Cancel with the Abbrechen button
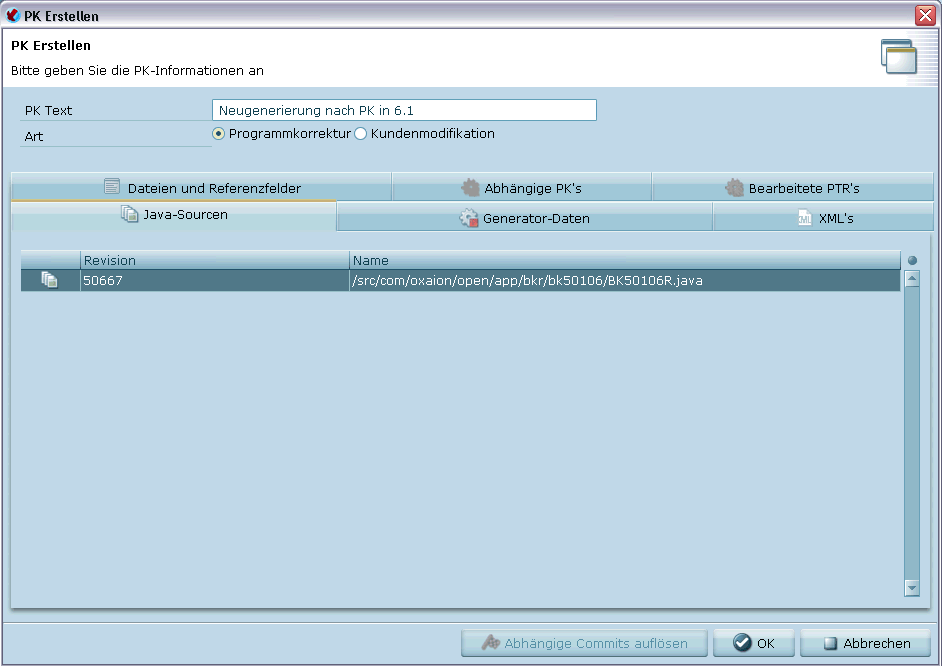 tap(865, 643)
